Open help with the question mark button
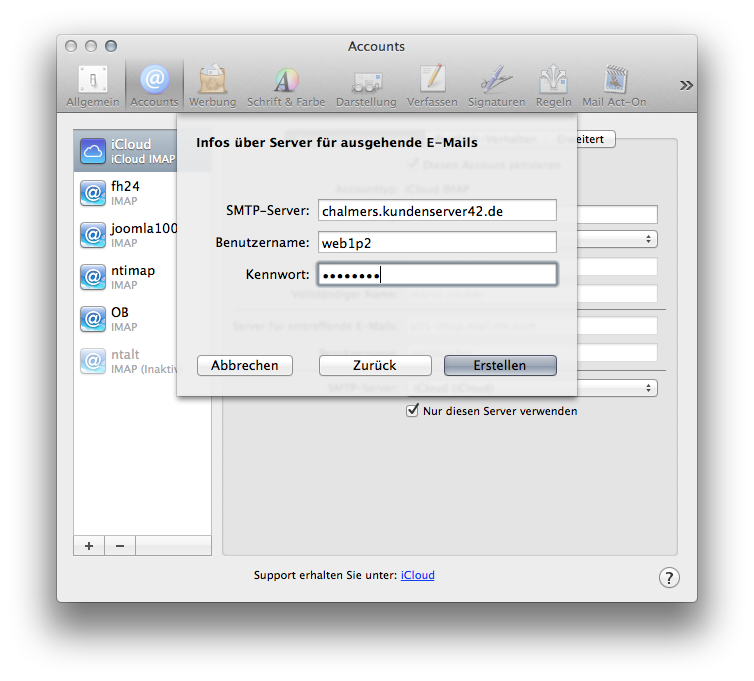 point(669,577)
